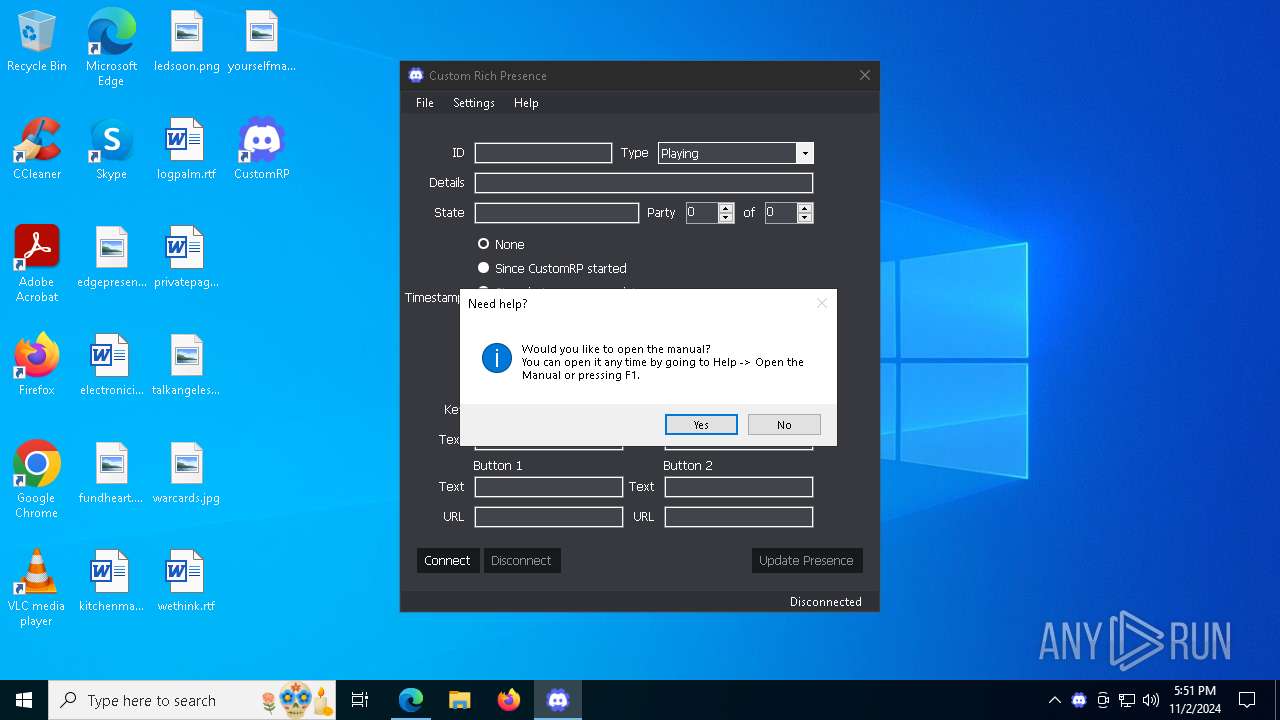The width and height of the screenshot is (1280, 720).
Task: Open the Settings menu
Action: 474,103
